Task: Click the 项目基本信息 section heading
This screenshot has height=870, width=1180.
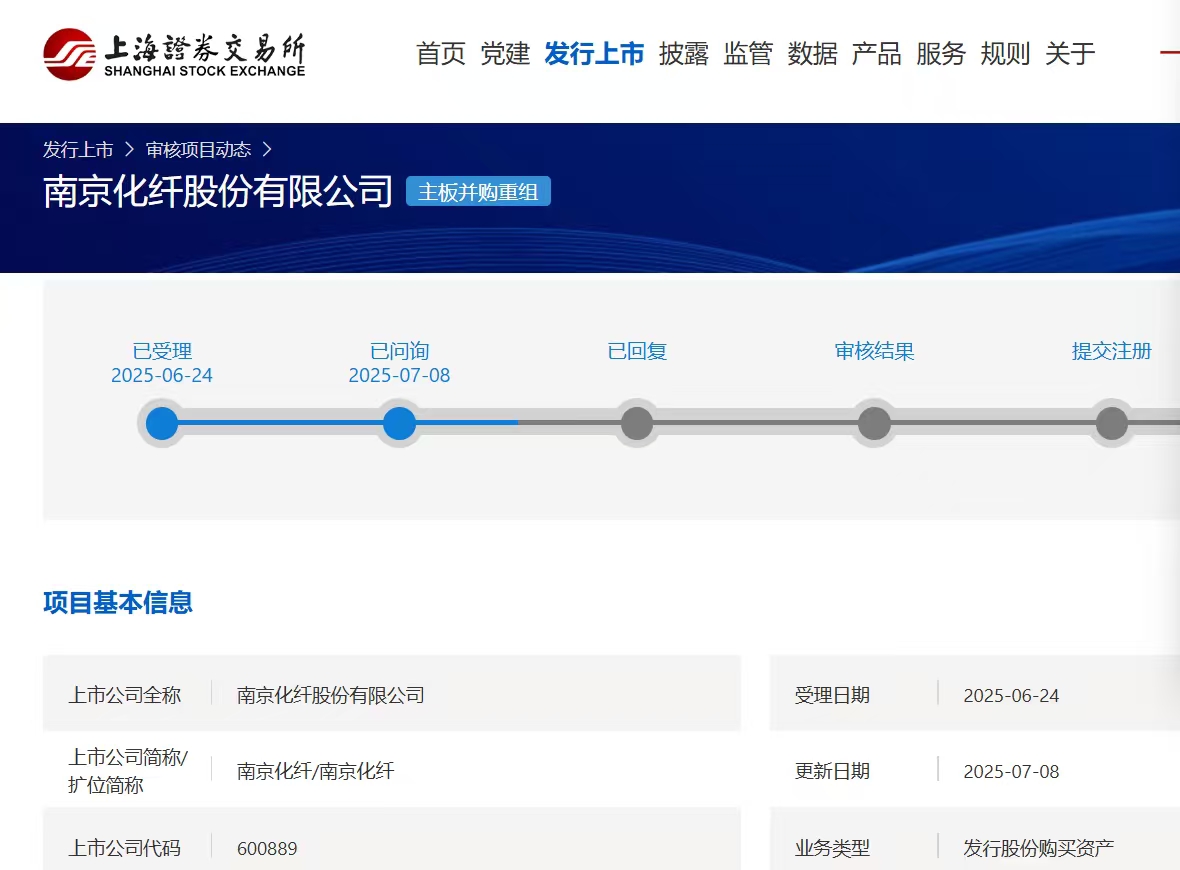Action: click(118, 603)
